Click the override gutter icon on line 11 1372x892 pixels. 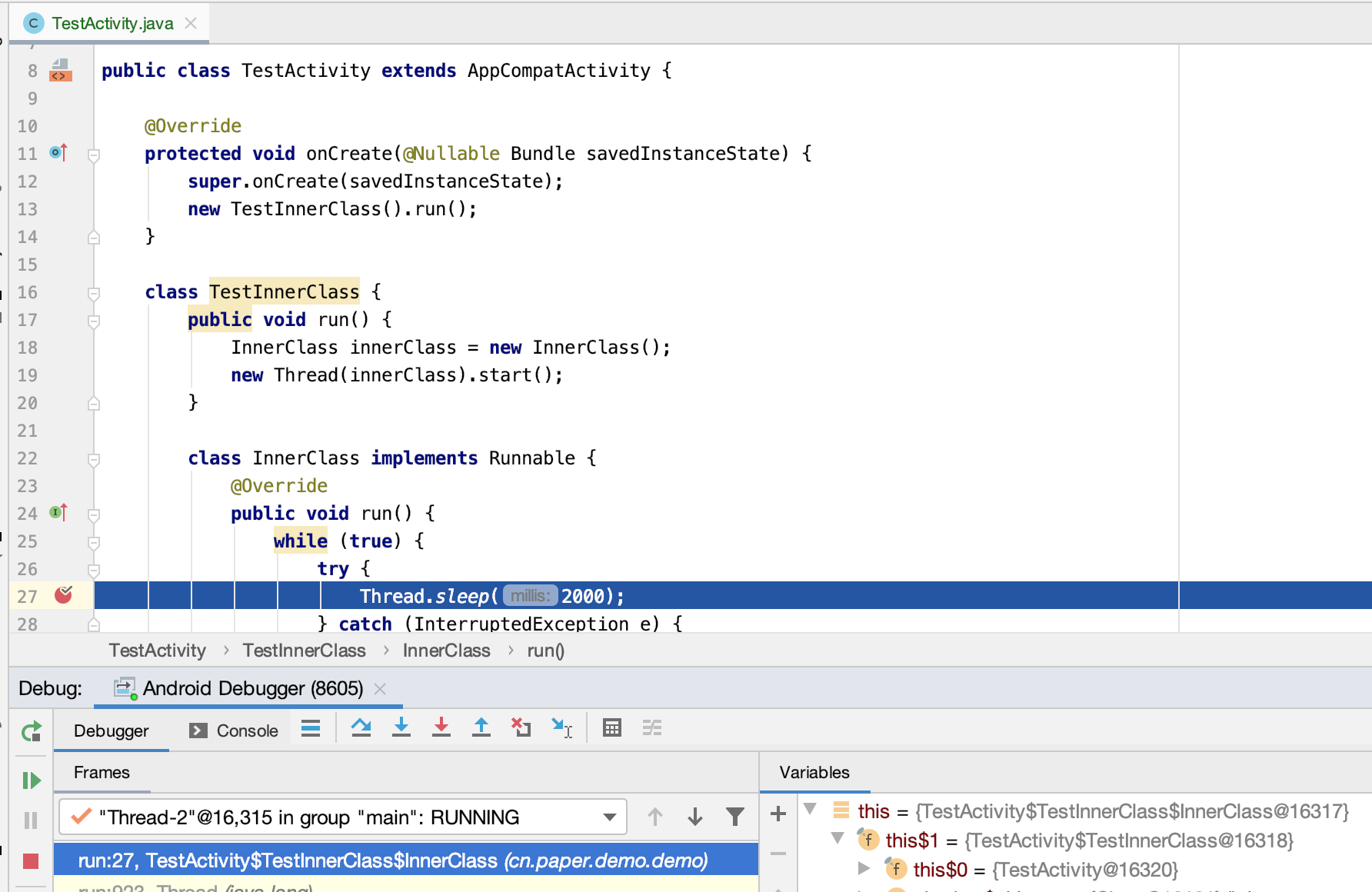pos(58,152)
